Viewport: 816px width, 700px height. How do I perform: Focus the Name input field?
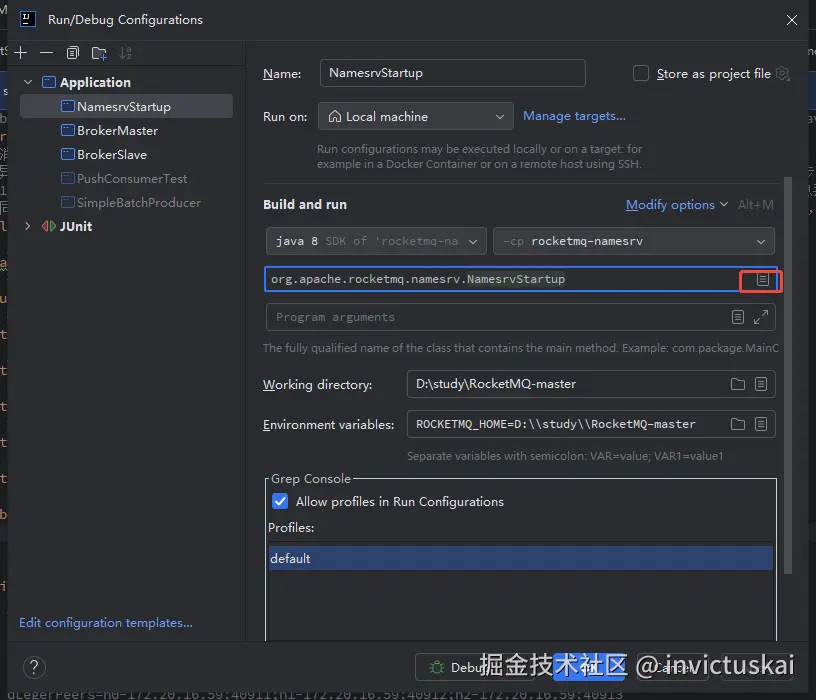point(453,73)
